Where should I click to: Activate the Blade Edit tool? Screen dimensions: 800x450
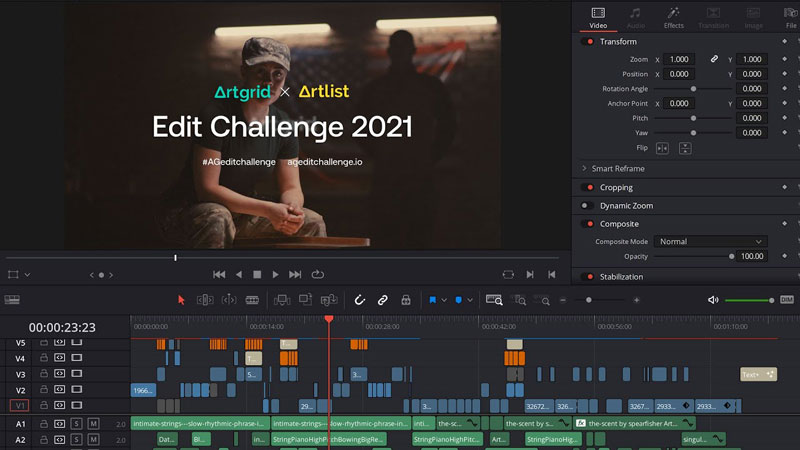click(x=252, y=299)
